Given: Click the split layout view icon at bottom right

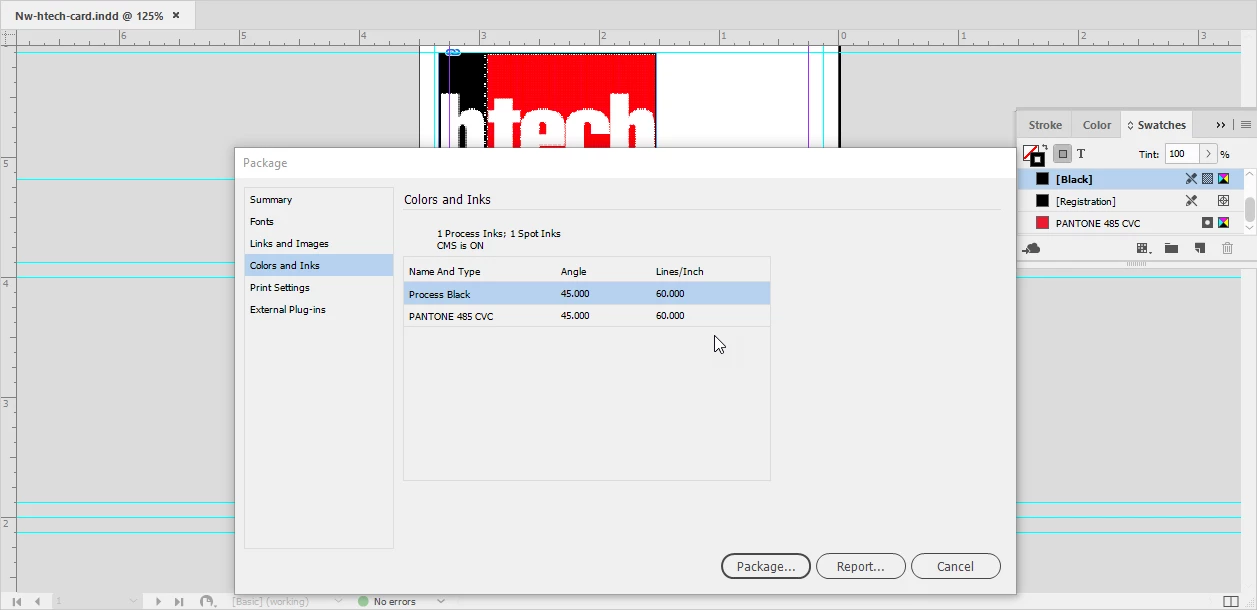Looking at the screenshot, I should click(x=1231, y=601).
